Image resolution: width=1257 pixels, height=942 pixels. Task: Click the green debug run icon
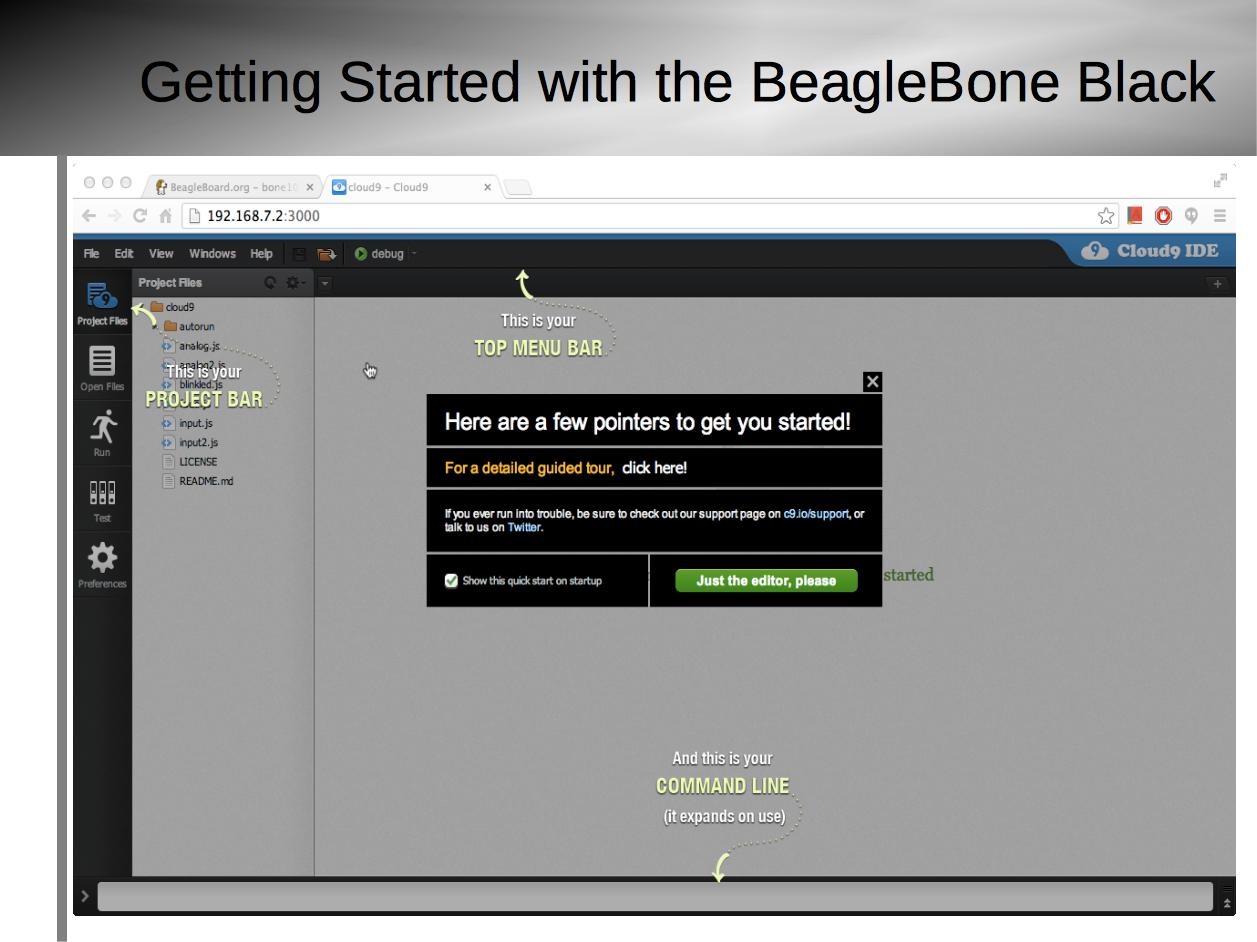pyautogui.click(x=361, y=254)
